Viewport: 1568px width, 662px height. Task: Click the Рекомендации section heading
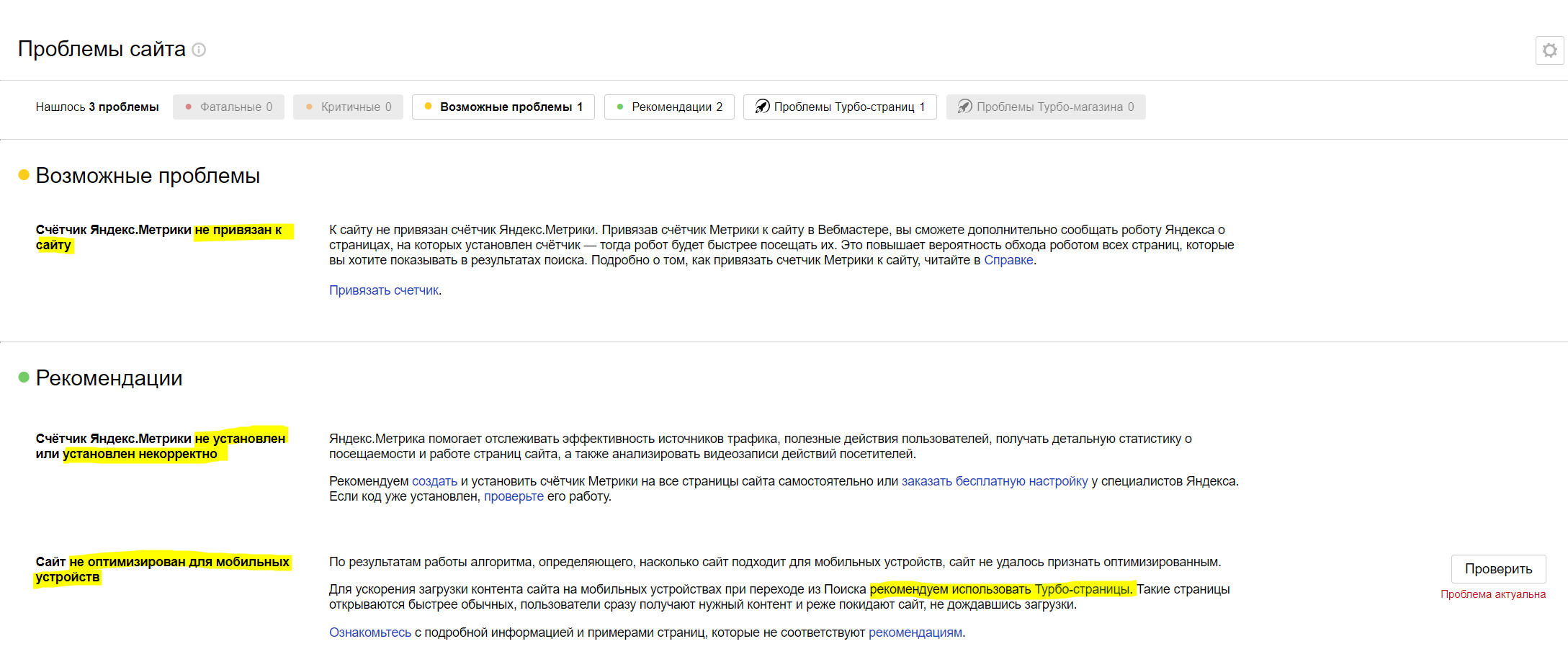[x=109, y=378]
